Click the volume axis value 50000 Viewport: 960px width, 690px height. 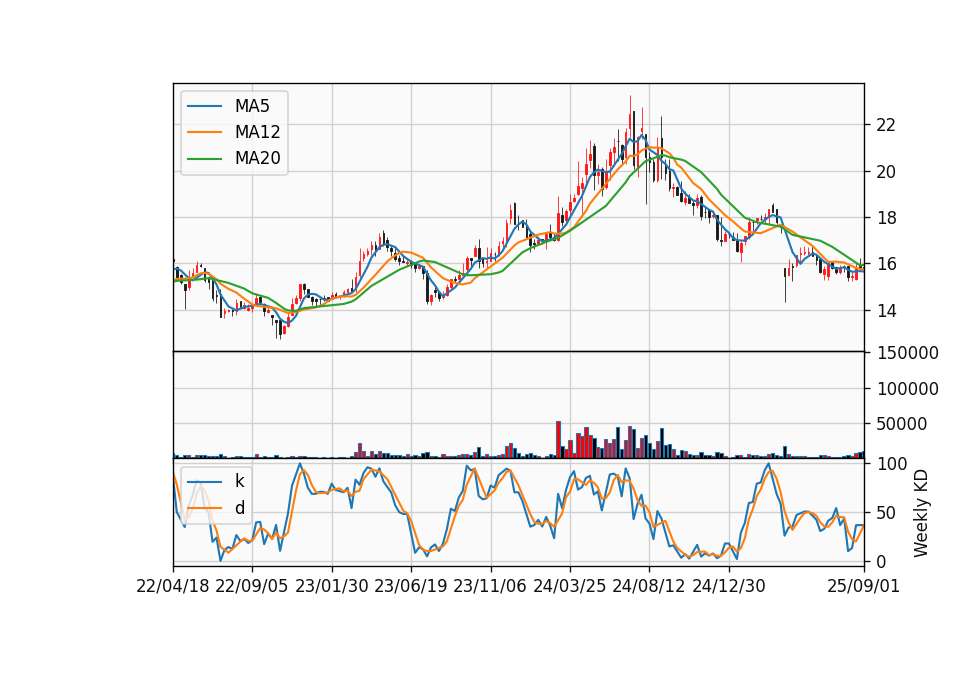[x=902, y=424]
